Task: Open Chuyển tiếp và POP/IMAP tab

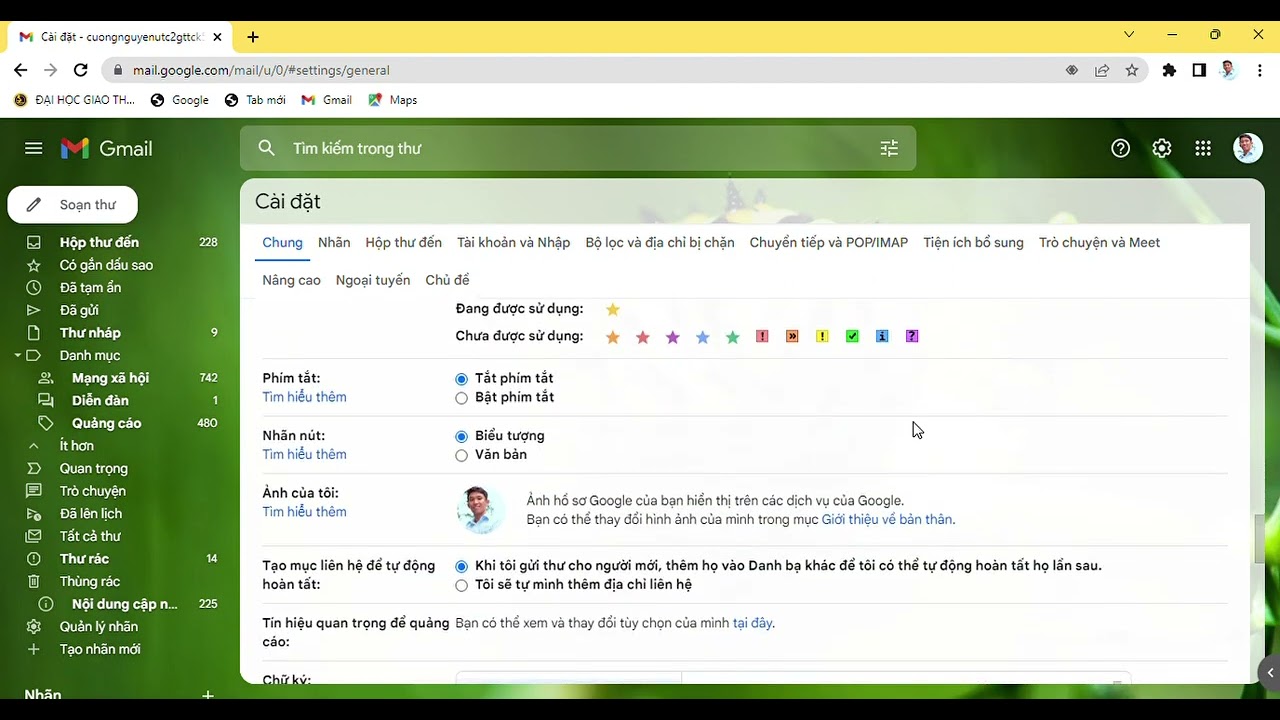Action: (829, 242)
